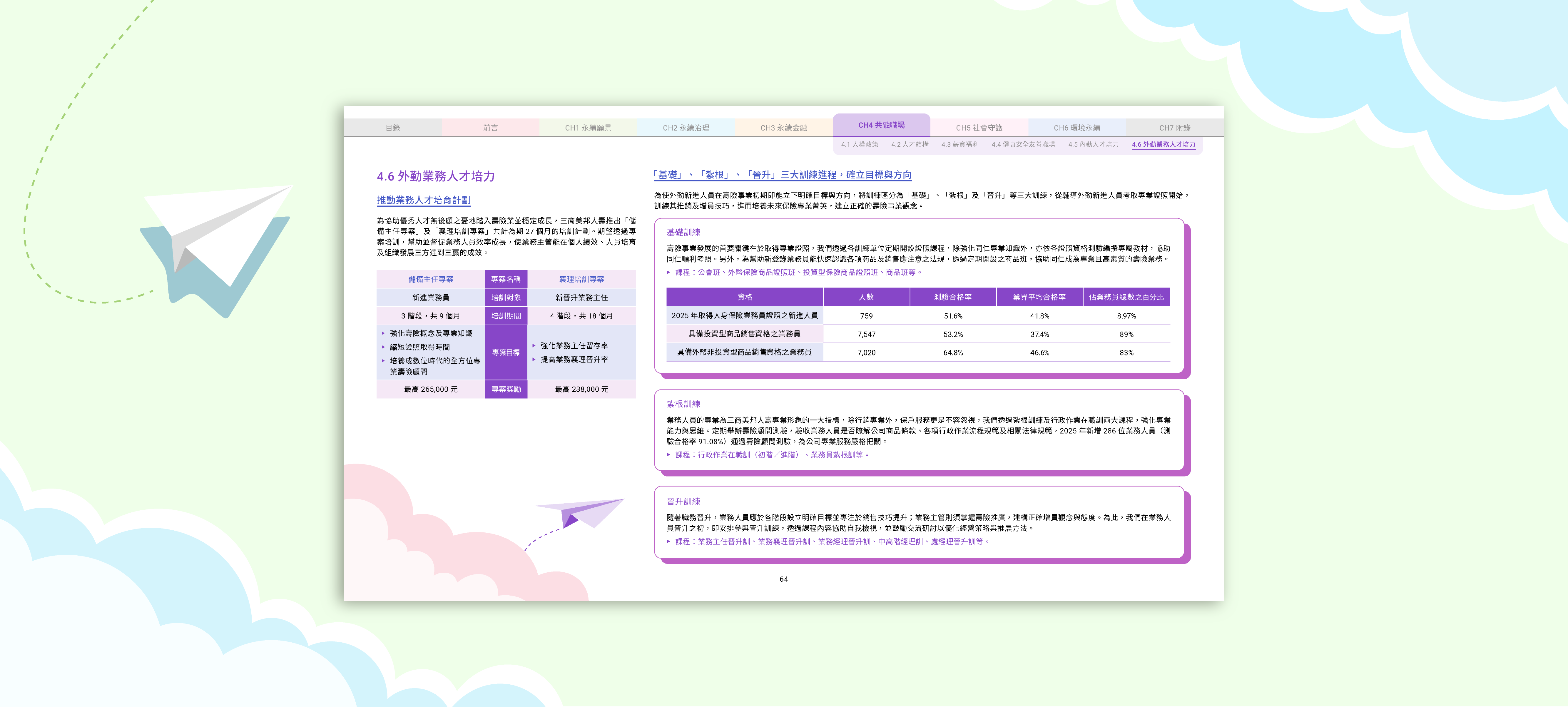1568x707 pixels.
Task: Click the 41.8% industry average cell
Action: point(1039,316)
